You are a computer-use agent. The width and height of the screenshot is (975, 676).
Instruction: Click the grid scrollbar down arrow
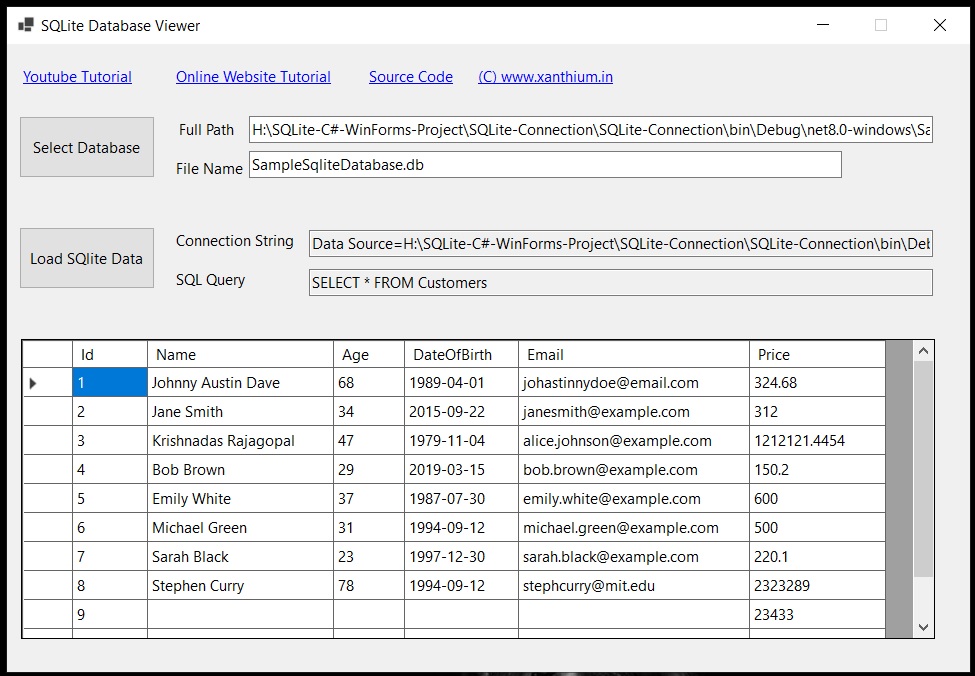(x=923, y=627)
